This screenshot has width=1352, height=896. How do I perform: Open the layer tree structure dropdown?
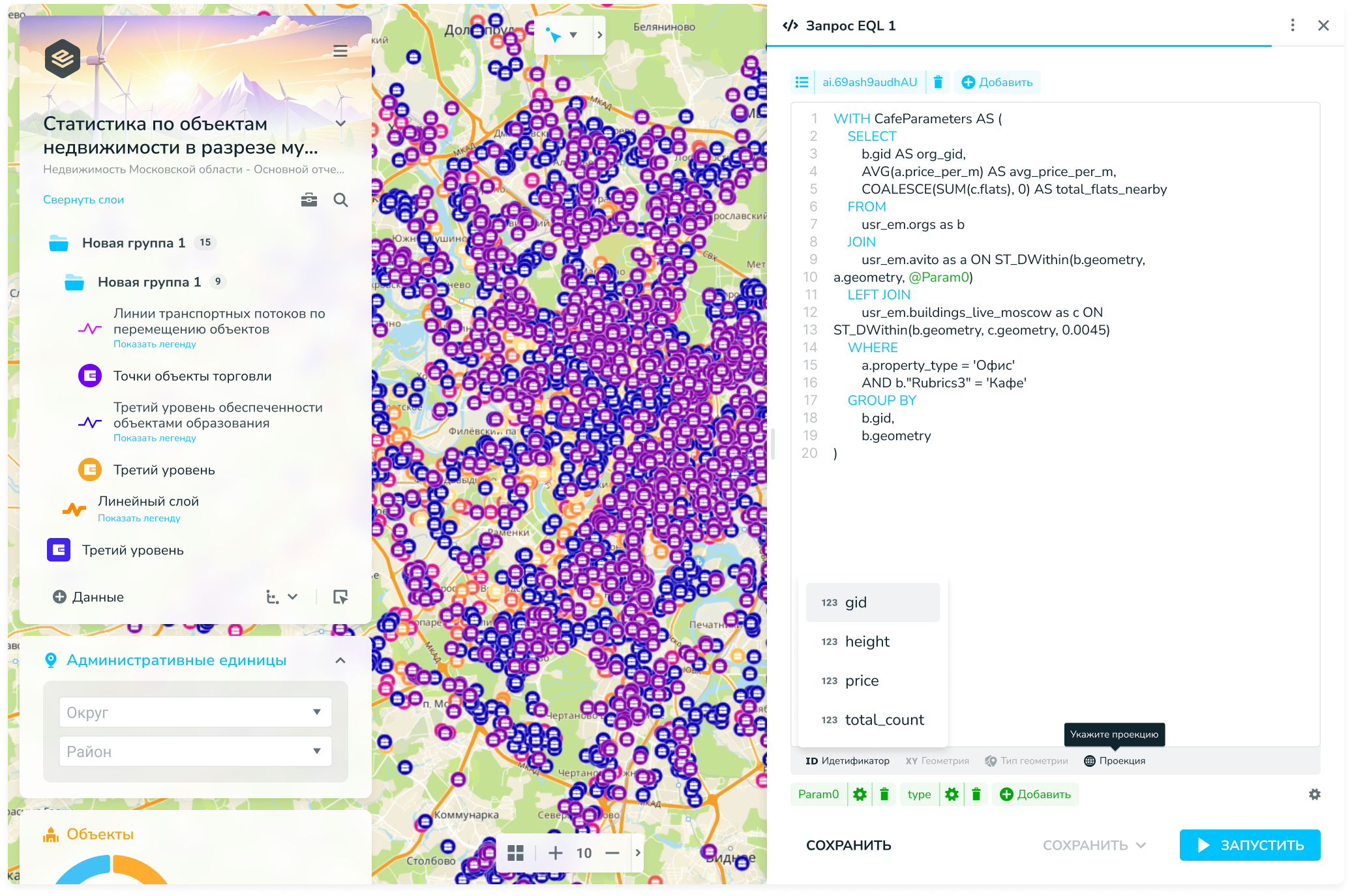click(282, 597)
